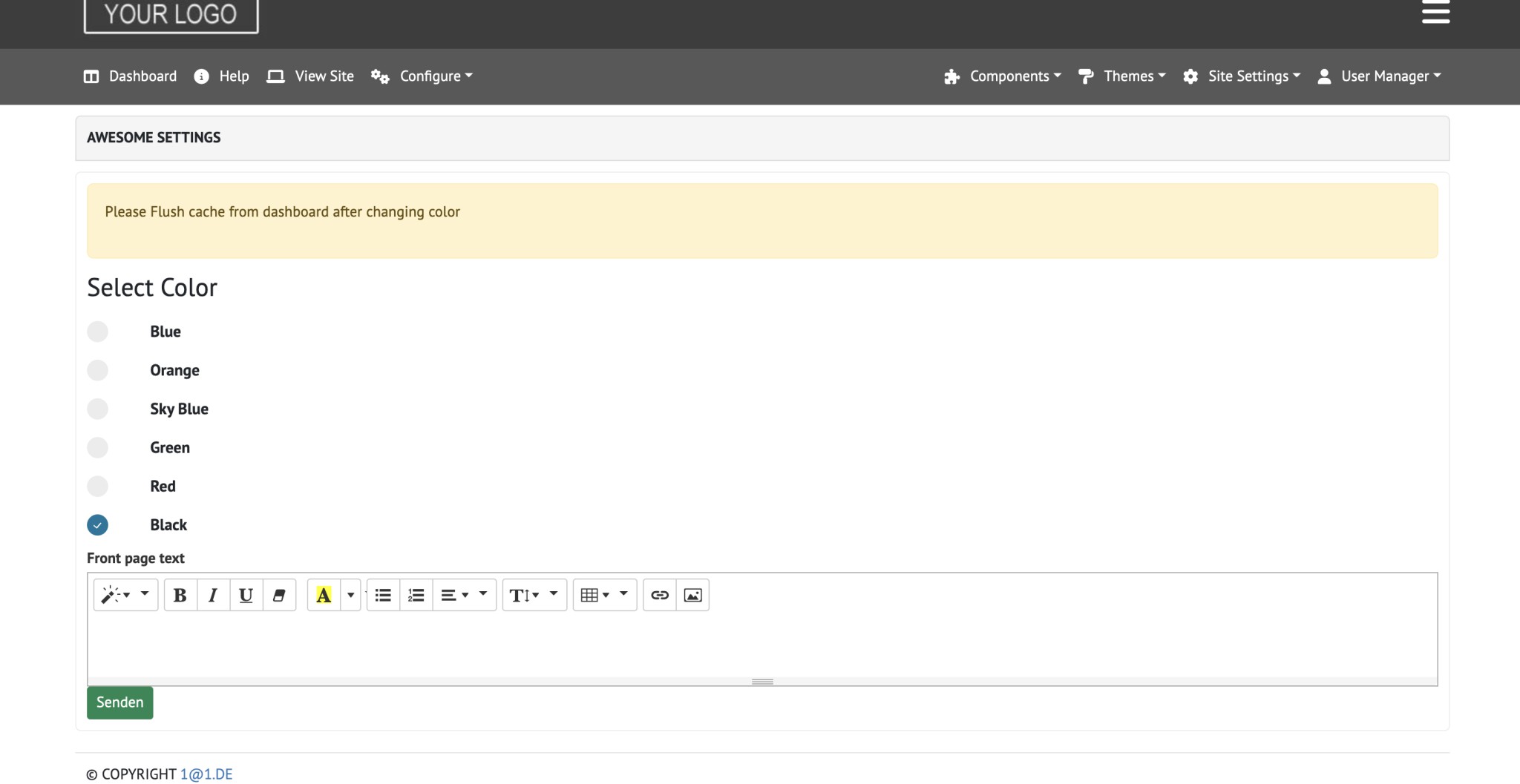Select the Blue color radio option
1520x784 pixels.
[97, 332]
